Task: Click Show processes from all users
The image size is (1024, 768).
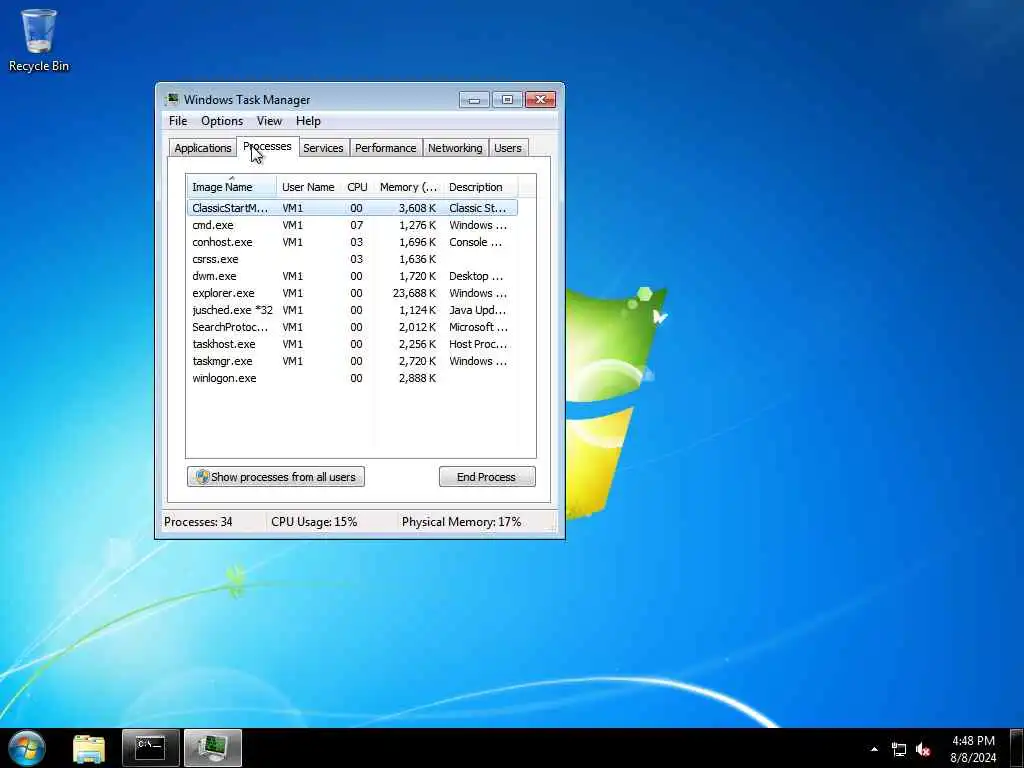Action: [x=276, y=477]
